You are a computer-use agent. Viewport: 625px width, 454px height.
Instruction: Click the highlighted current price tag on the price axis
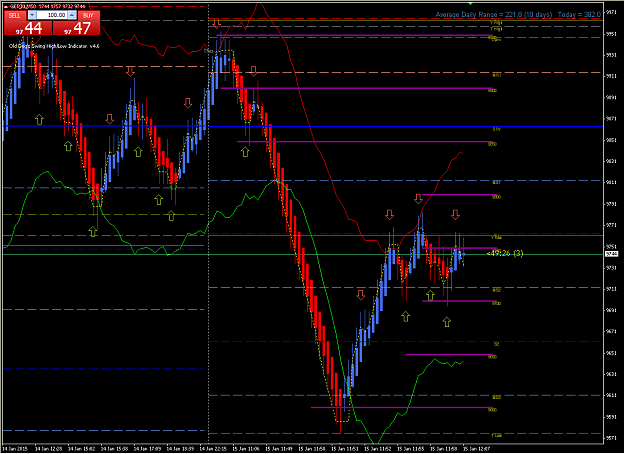[611, 254]
